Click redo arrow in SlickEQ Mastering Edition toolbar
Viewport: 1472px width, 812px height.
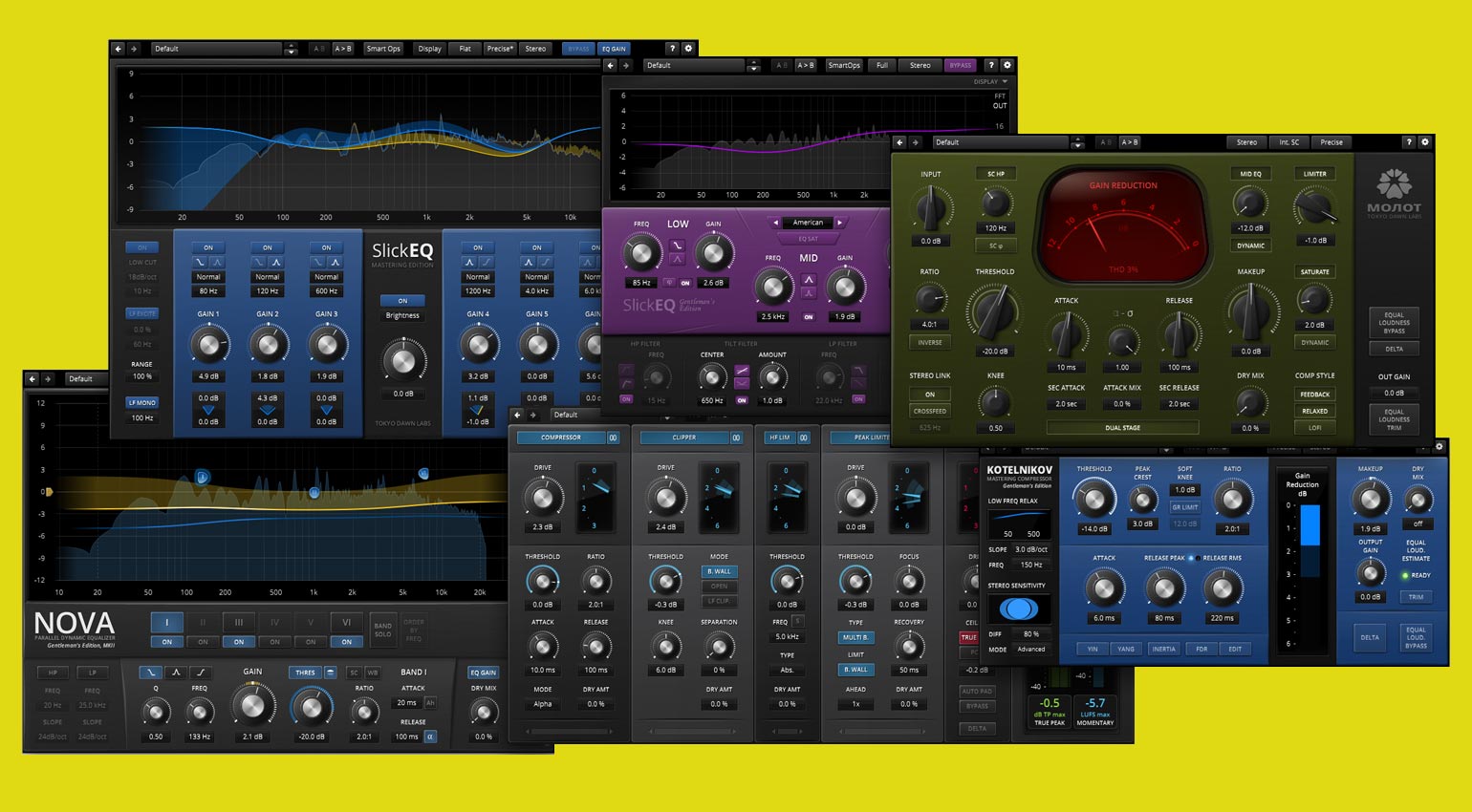coord(134,48)
